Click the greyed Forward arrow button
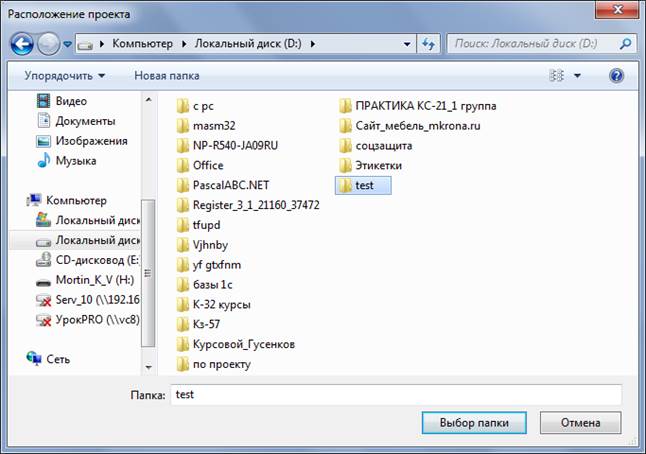The image size is (646, 454). point(49,44)
